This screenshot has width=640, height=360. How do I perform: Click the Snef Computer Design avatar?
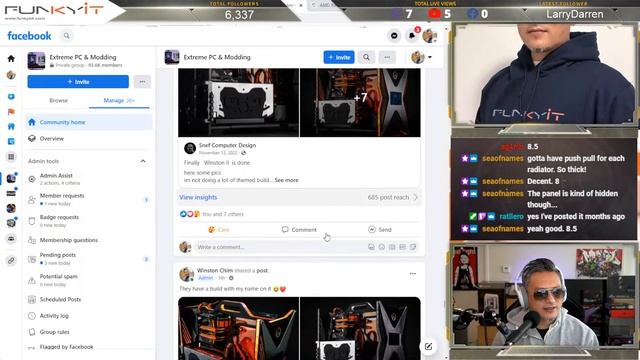click(190, 148)
